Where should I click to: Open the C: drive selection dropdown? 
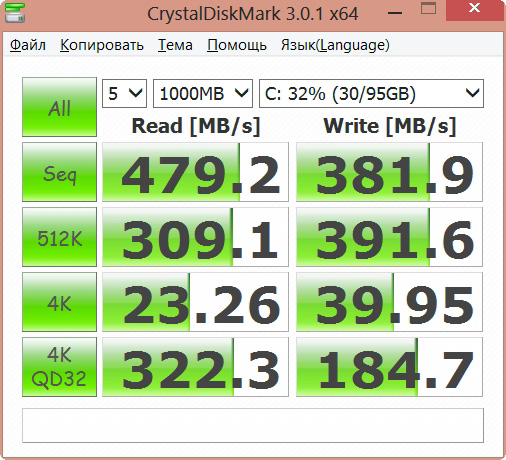pyautogui.click(x=371, y=93)
